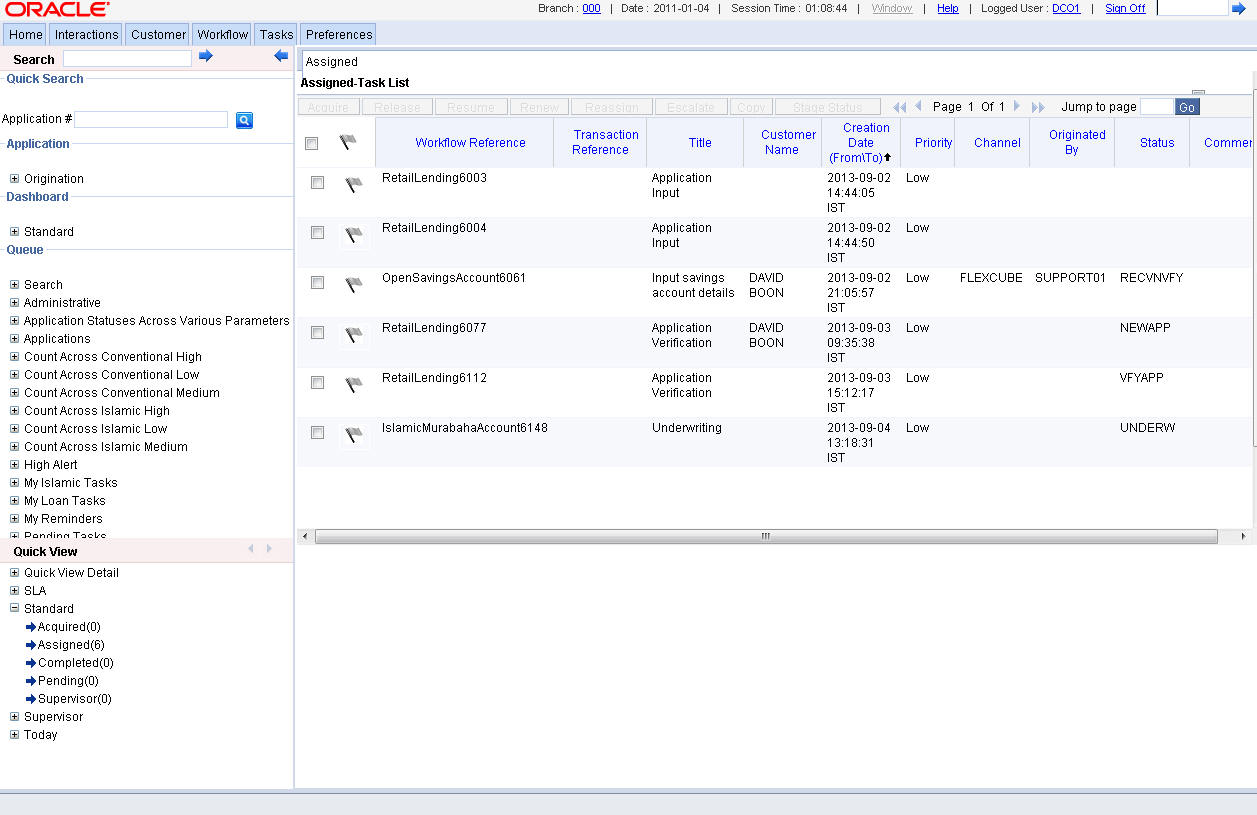Click the Application # search magnifier icon

[244, 120]
